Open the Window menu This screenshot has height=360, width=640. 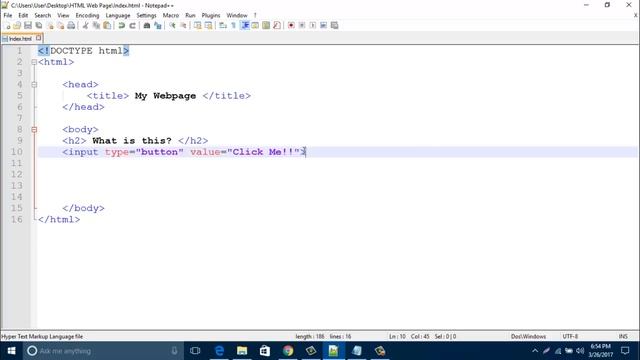tap(237, 15)
